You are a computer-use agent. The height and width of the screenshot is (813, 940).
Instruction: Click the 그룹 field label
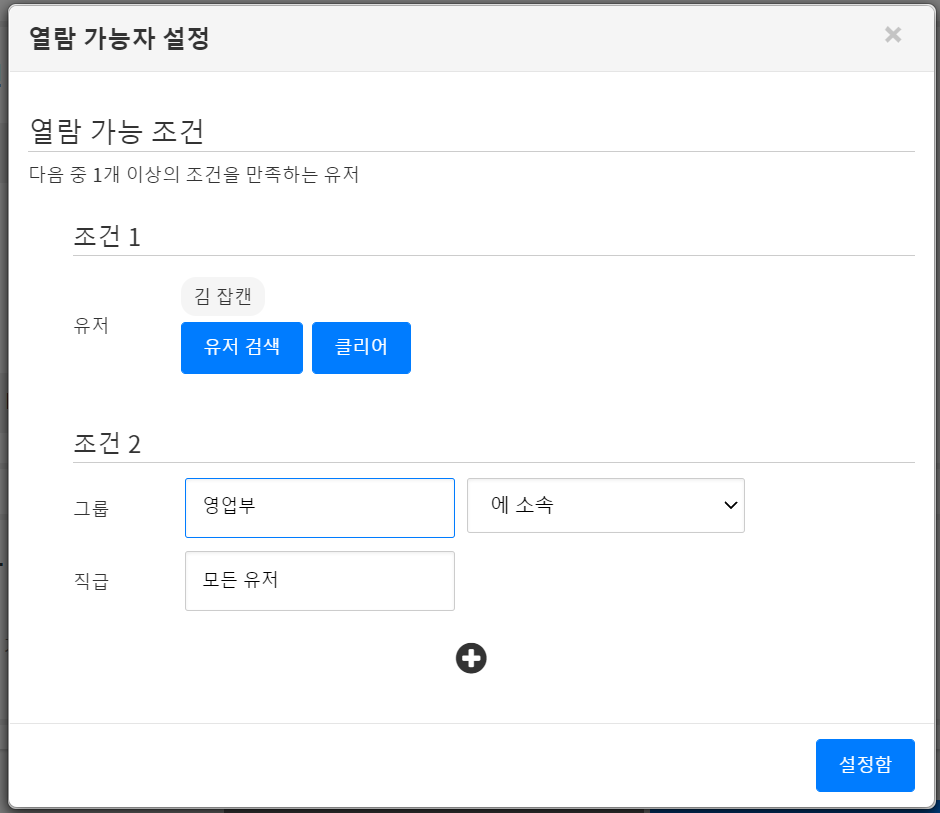[90, 509]
